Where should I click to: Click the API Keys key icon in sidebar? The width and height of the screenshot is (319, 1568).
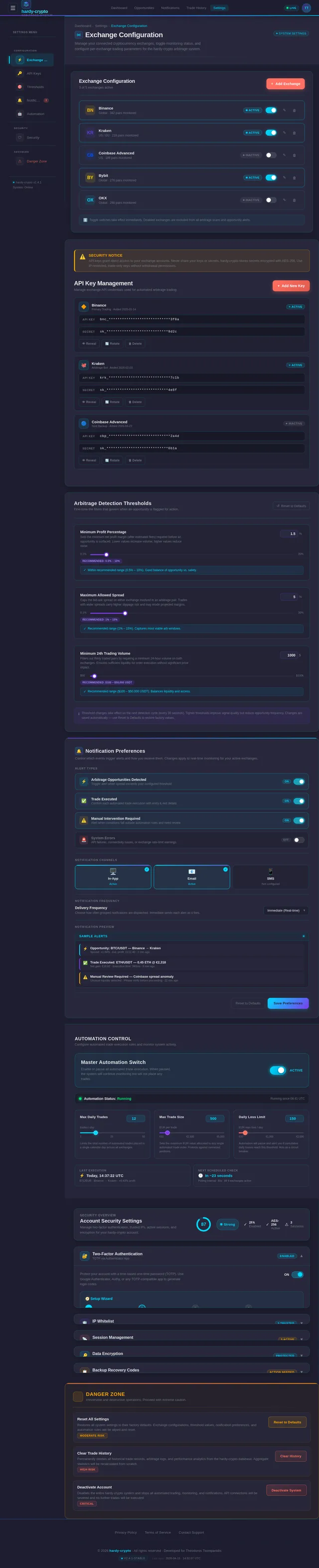click(x=19, y=73)
